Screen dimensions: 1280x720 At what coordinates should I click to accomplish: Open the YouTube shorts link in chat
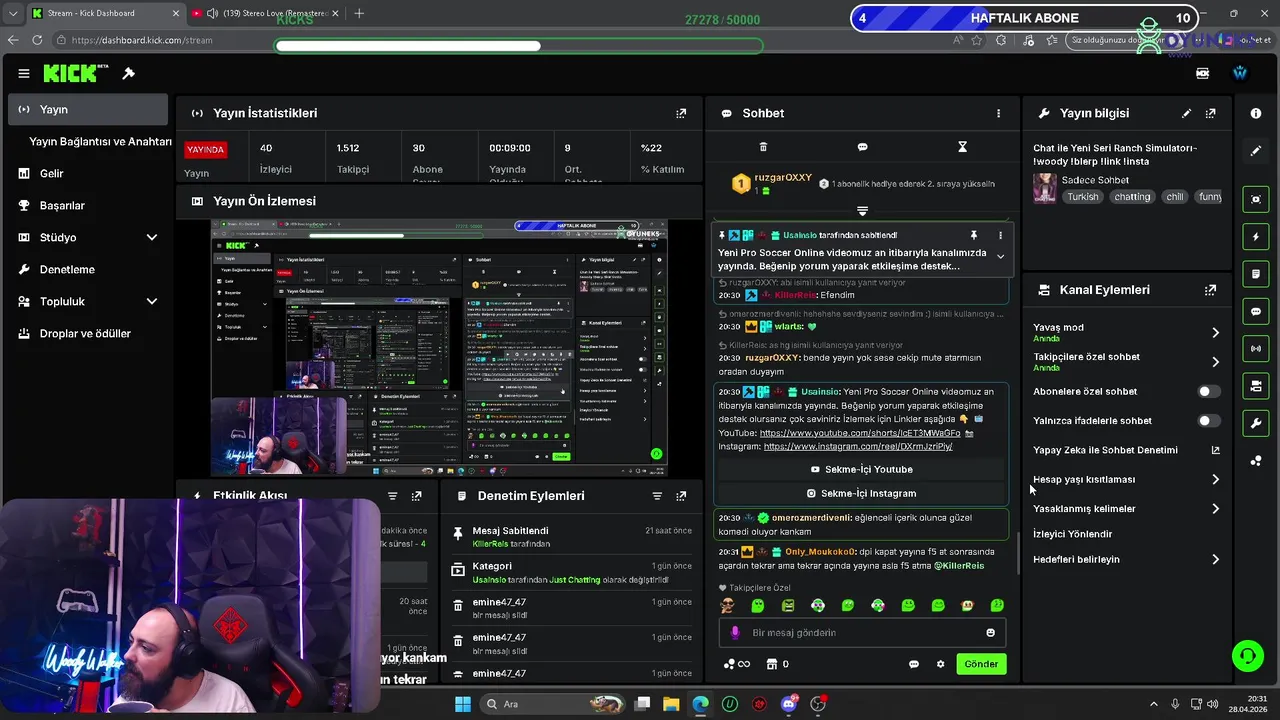click(x=860, y=433)
